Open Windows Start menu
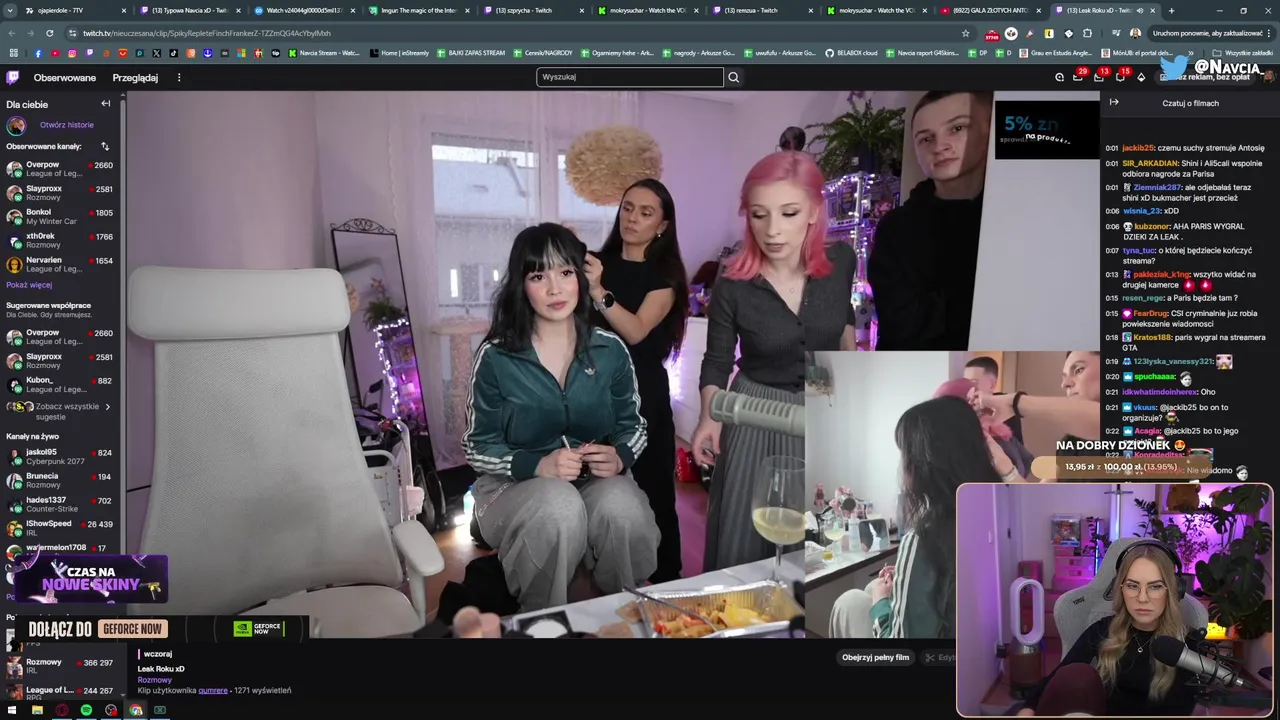The height and width of the screenshot is (720, 1280). [12, 710]
